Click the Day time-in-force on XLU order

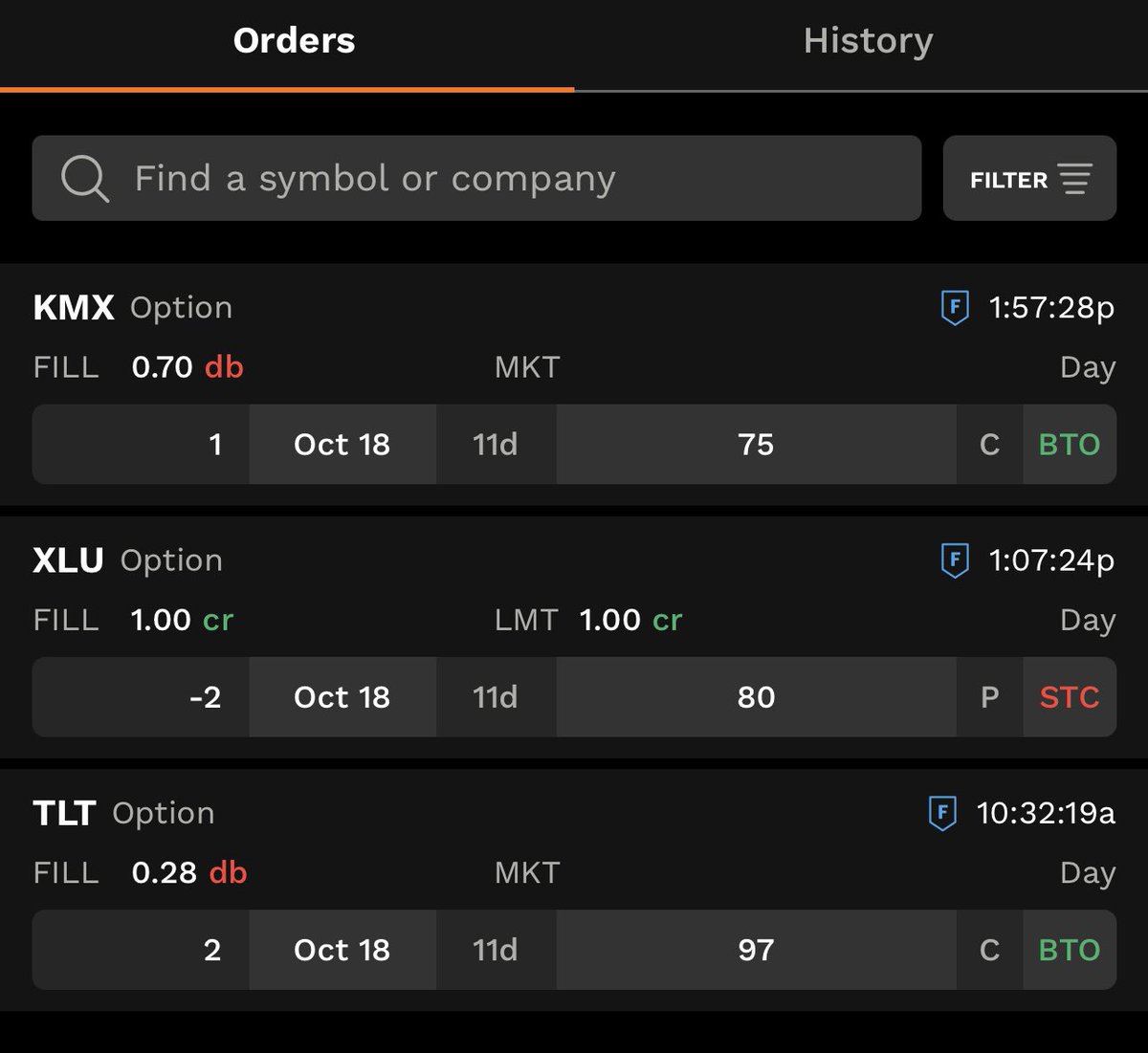tap(1088, 621)
